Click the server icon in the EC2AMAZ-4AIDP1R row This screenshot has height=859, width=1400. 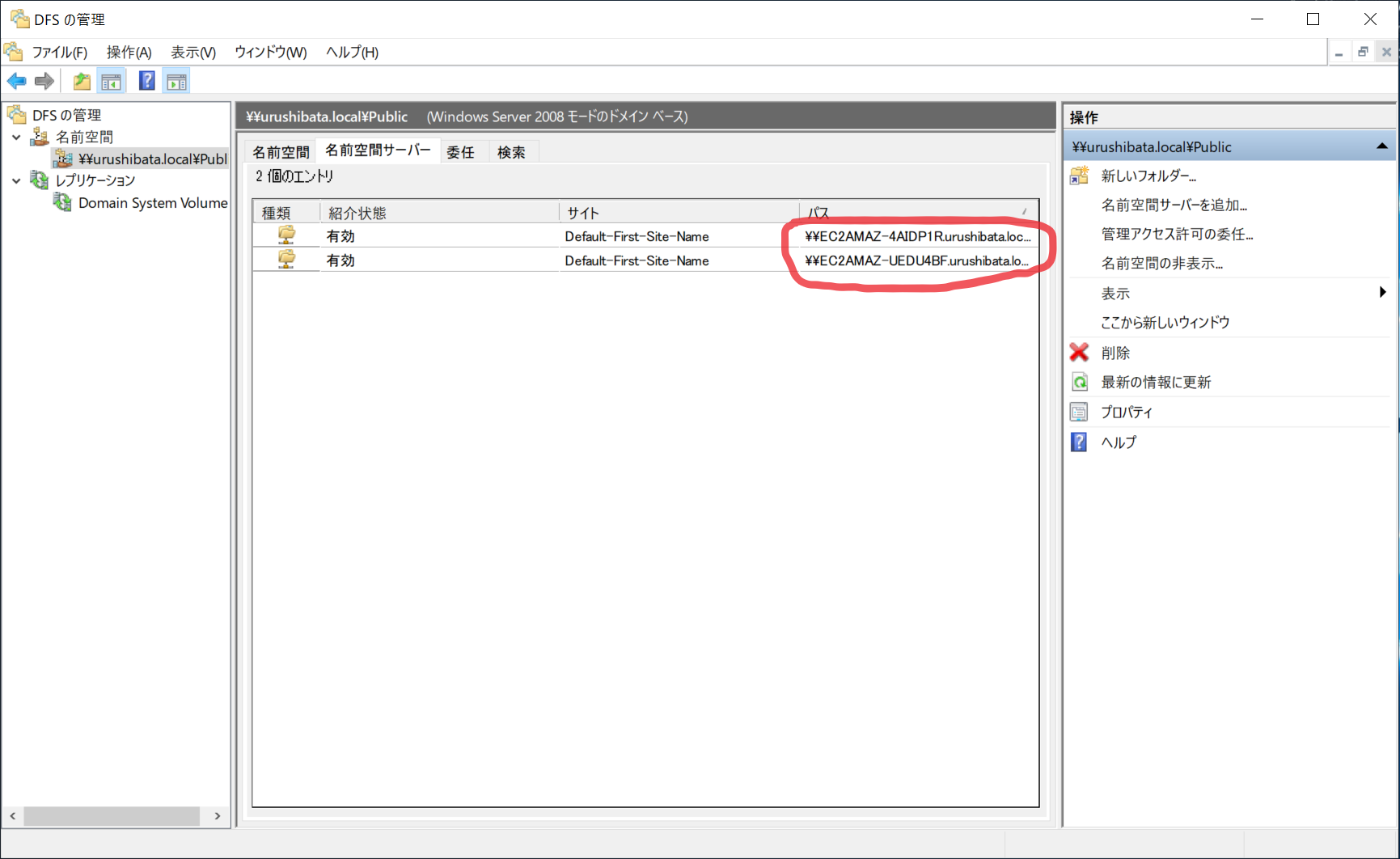point(286,235)
